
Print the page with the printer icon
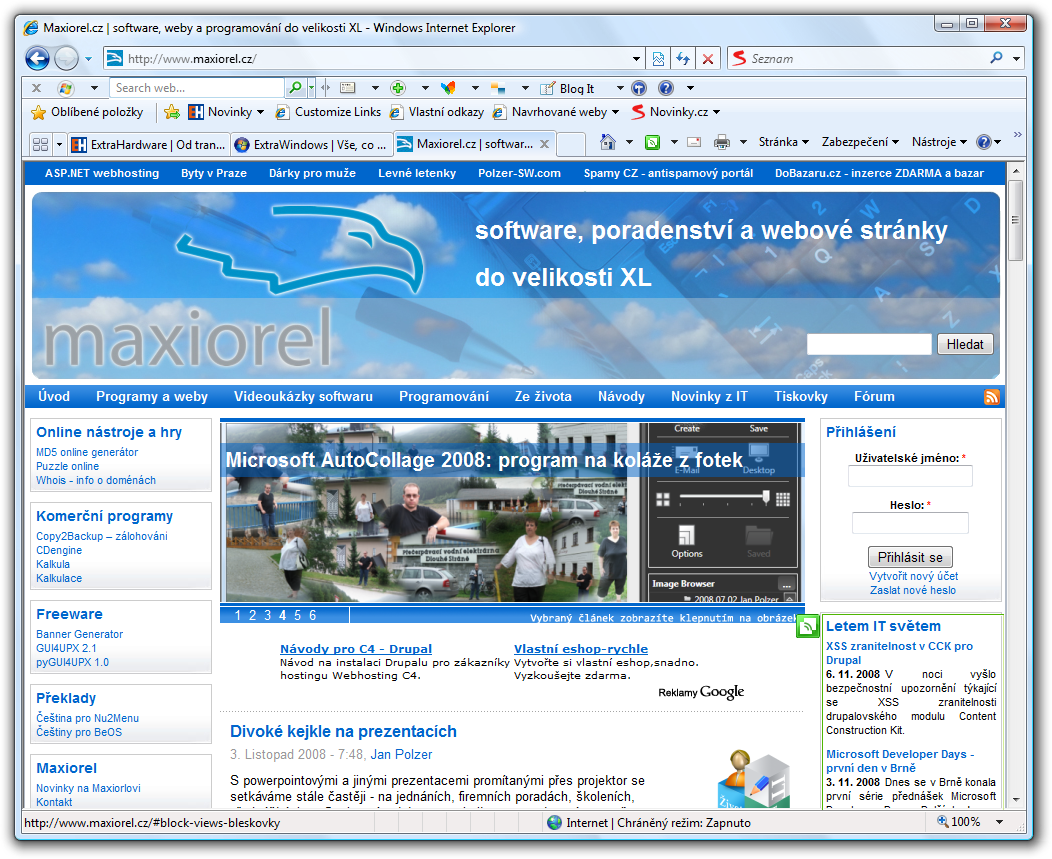[x=722, y=142]
